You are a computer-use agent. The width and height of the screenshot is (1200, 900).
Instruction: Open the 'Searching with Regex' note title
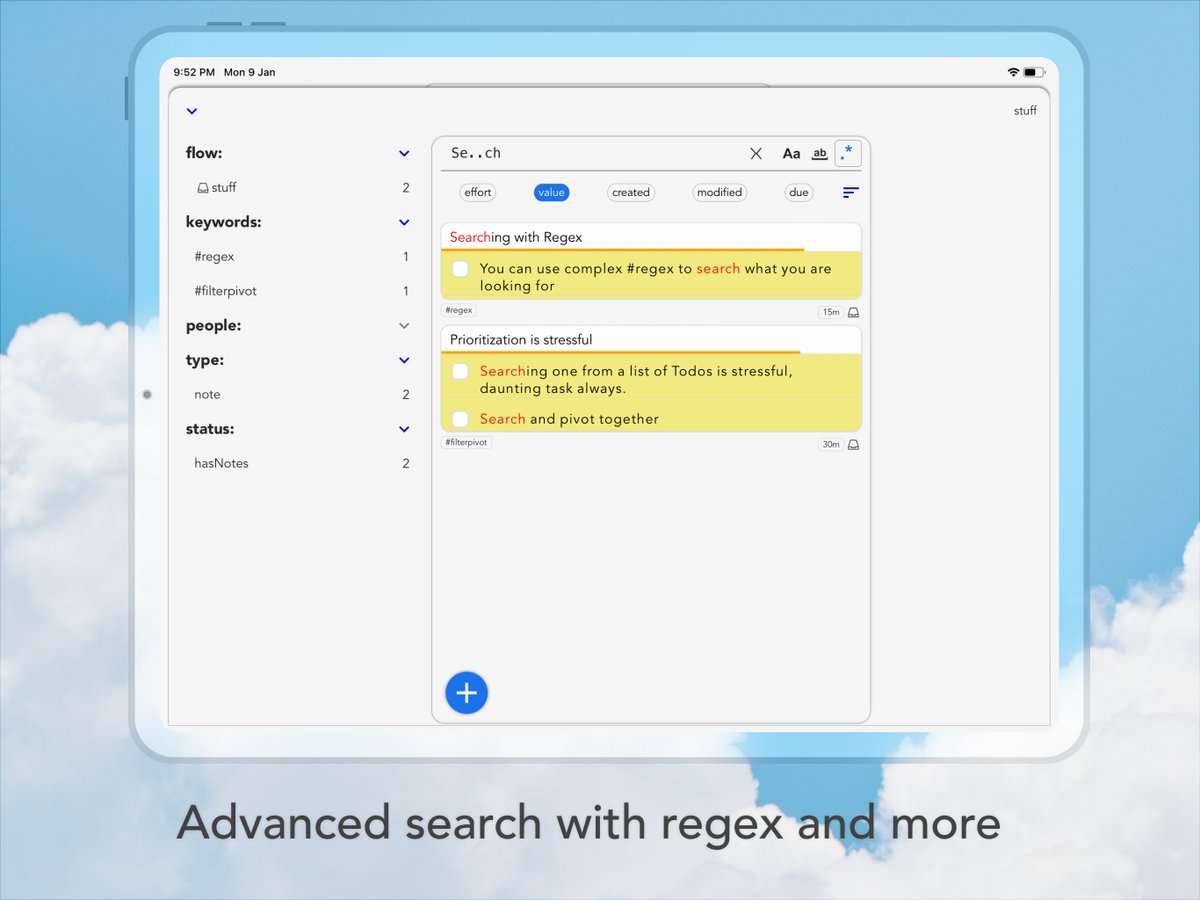tap(516, 237)
